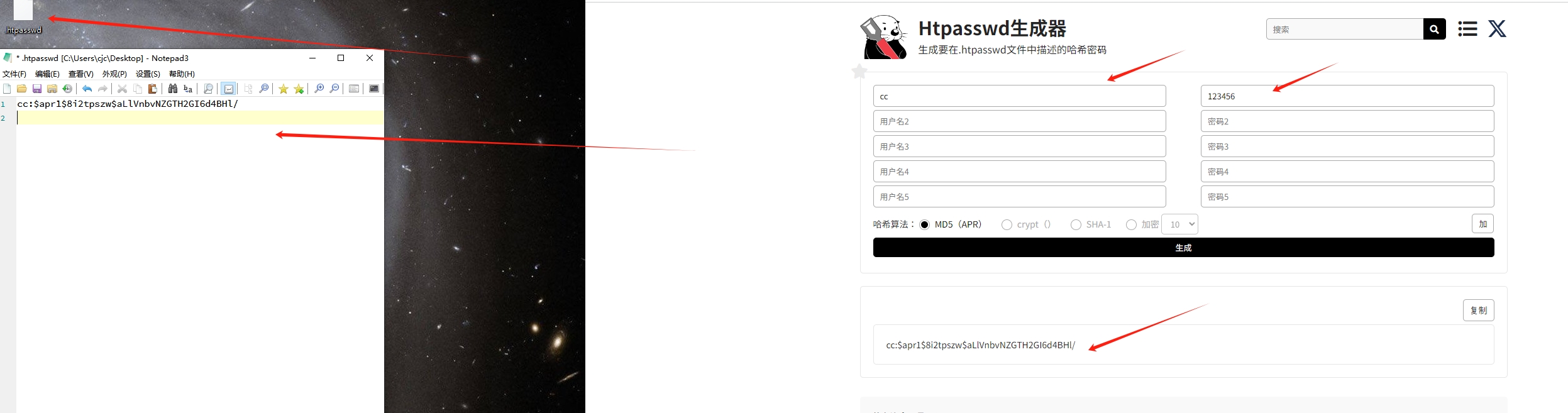Undo the last edit in Notepad3
Image resolution: width=1568 pixels, height=413 pixels.
[x=87, y=89]
